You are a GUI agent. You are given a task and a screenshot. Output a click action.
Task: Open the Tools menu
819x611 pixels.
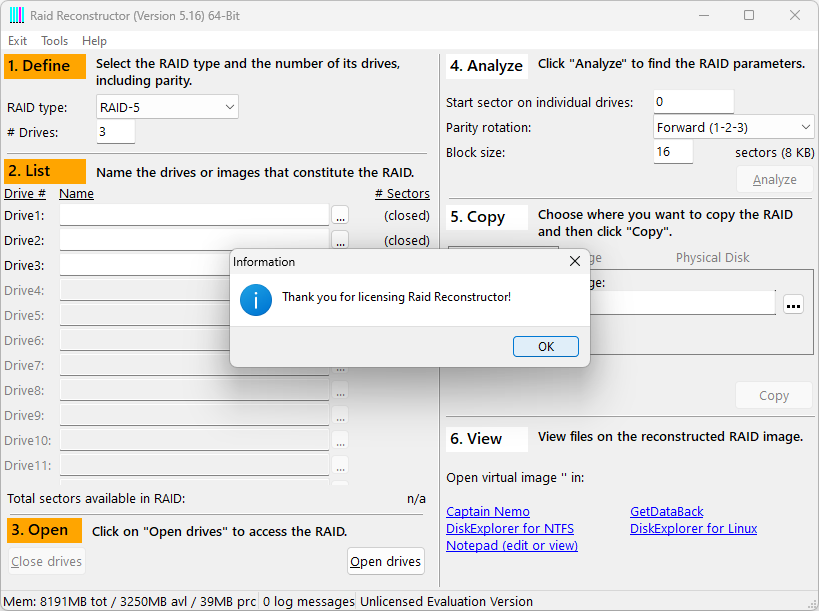point(54,41)
